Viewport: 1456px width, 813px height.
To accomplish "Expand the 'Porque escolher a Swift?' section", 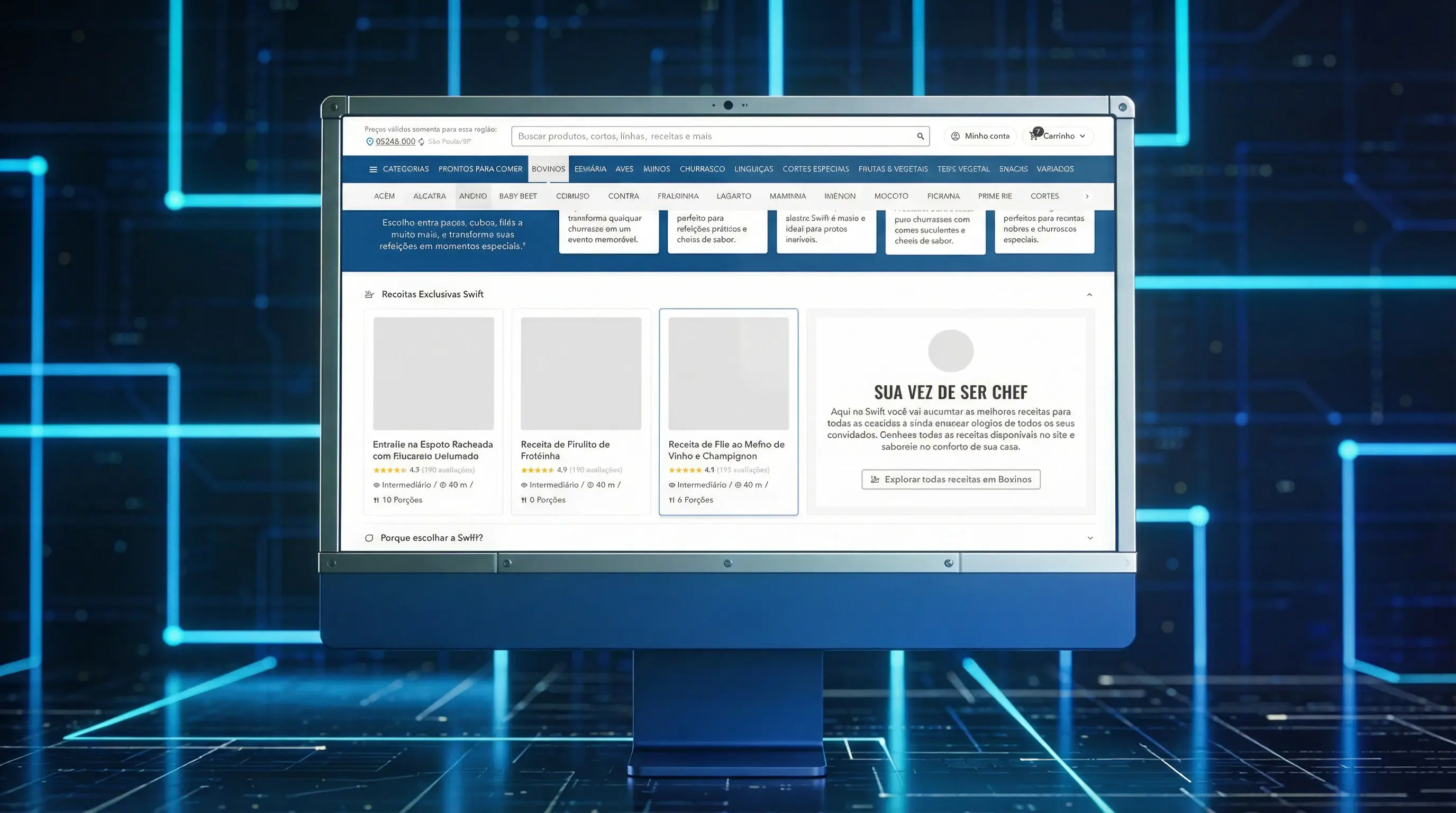I will pyautogui.click(x=1090, y=538).
